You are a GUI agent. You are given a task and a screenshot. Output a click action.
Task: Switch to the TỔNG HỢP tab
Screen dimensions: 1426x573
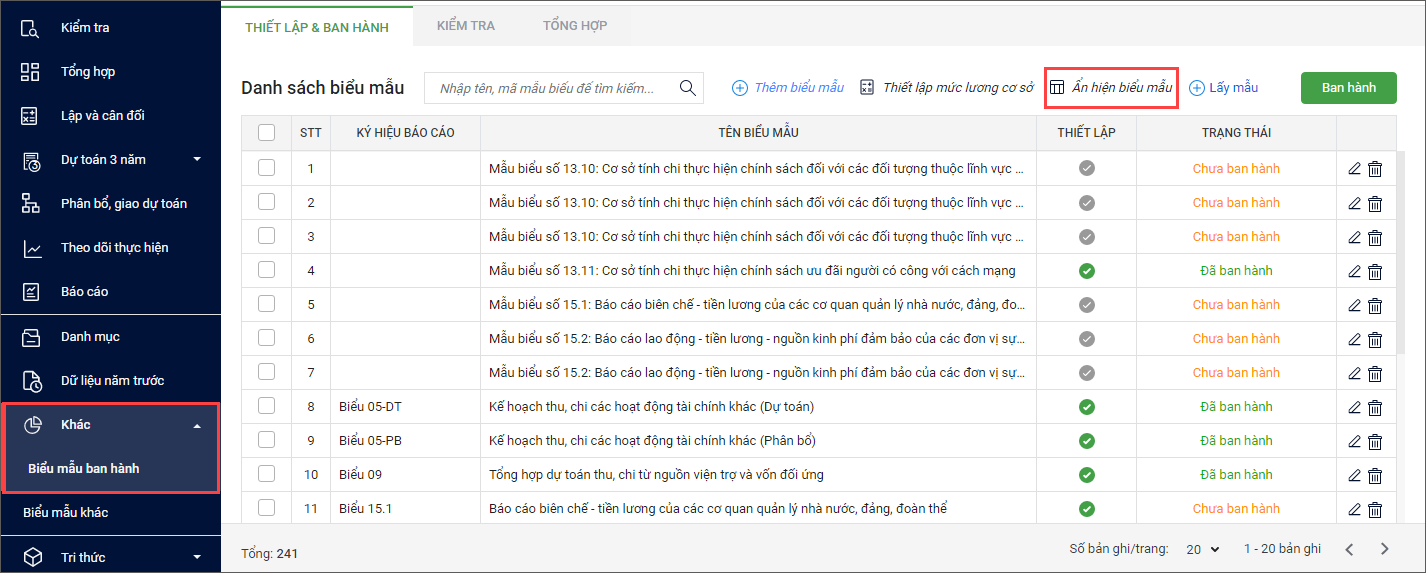tap(574, 25)
